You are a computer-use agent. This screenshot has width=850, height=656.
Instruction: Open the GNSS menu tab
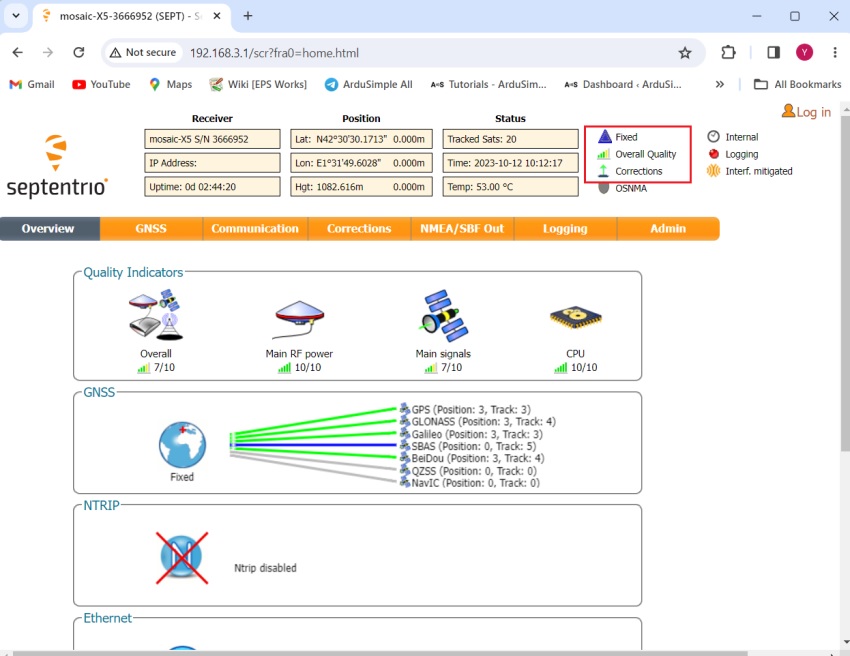pos(151,229)
